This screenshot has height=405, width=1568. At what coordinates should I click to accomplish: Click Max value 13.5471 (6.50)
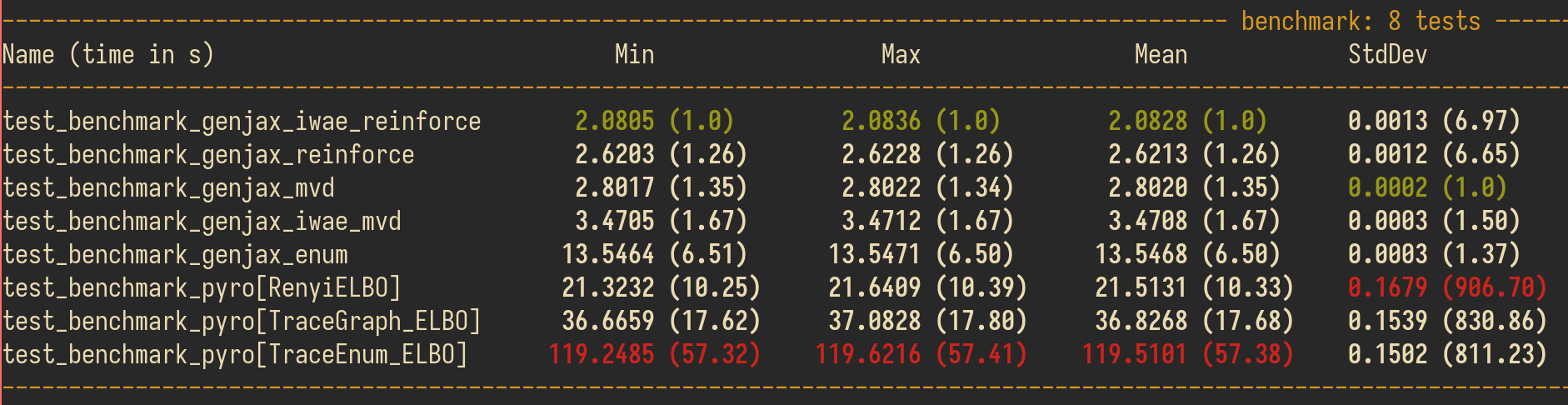[921, 255]
